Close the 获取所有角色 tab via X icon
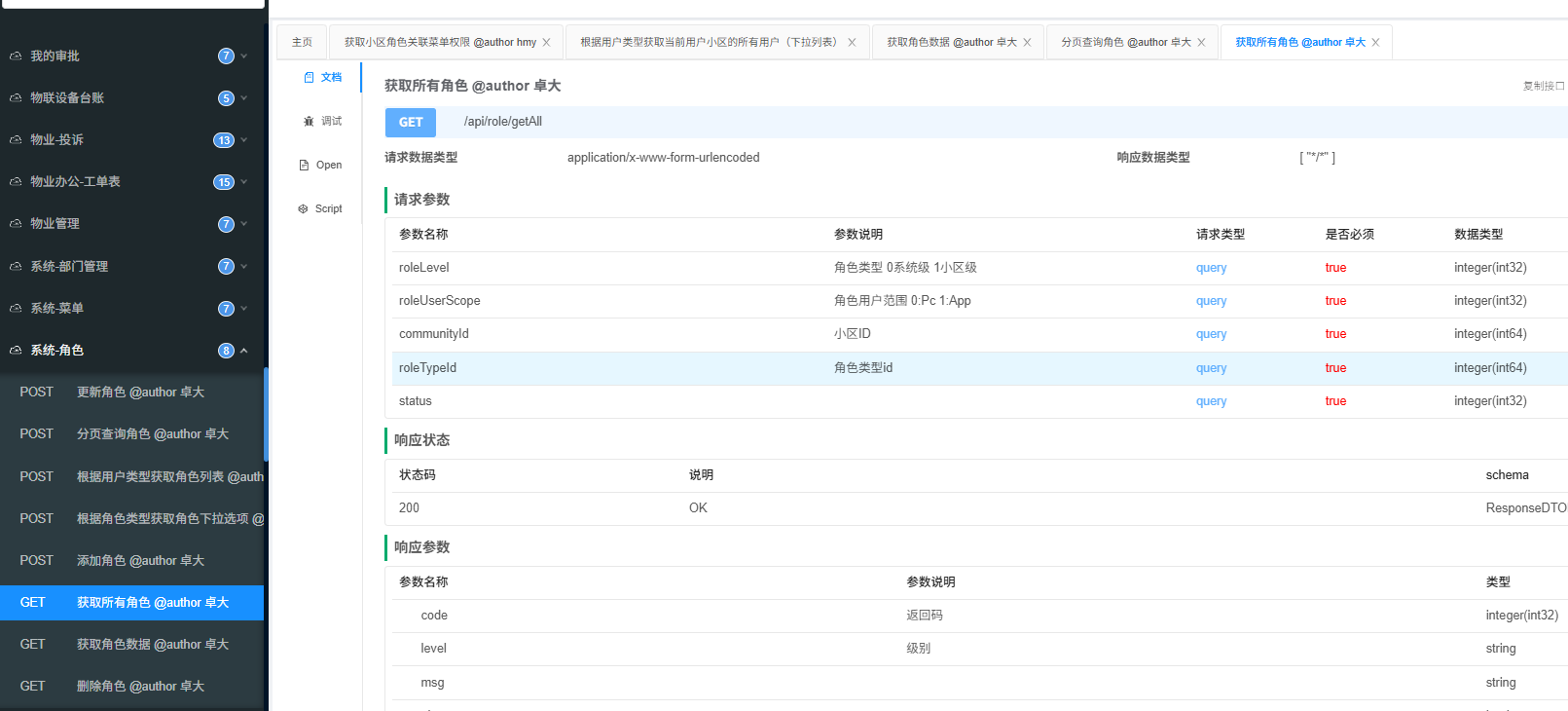 coord(1375,43)
